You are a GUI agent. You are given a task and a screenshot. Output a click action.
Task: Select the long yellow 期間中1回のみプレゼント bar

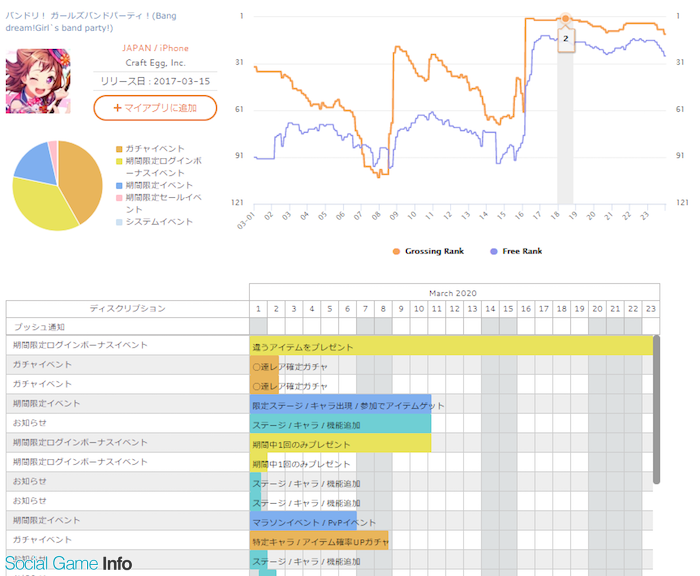[x=341, y=443]
